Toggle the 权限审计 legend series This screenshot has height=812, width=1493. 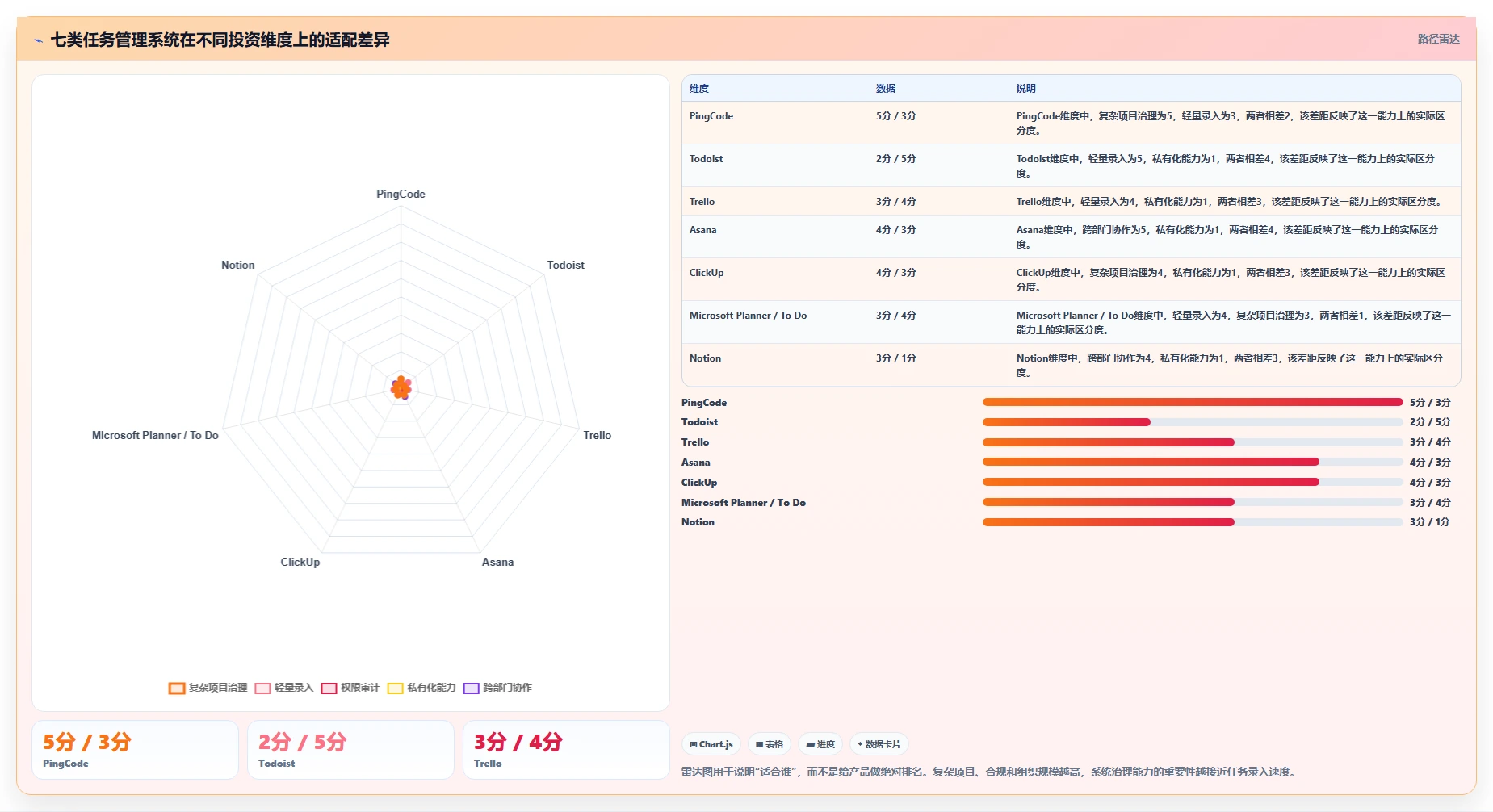tap(350, 688)
